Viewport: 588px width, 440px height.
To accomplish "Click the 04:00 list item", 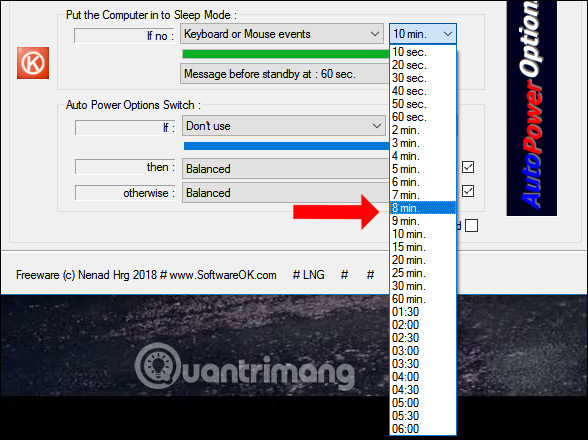I will point(423,377).
